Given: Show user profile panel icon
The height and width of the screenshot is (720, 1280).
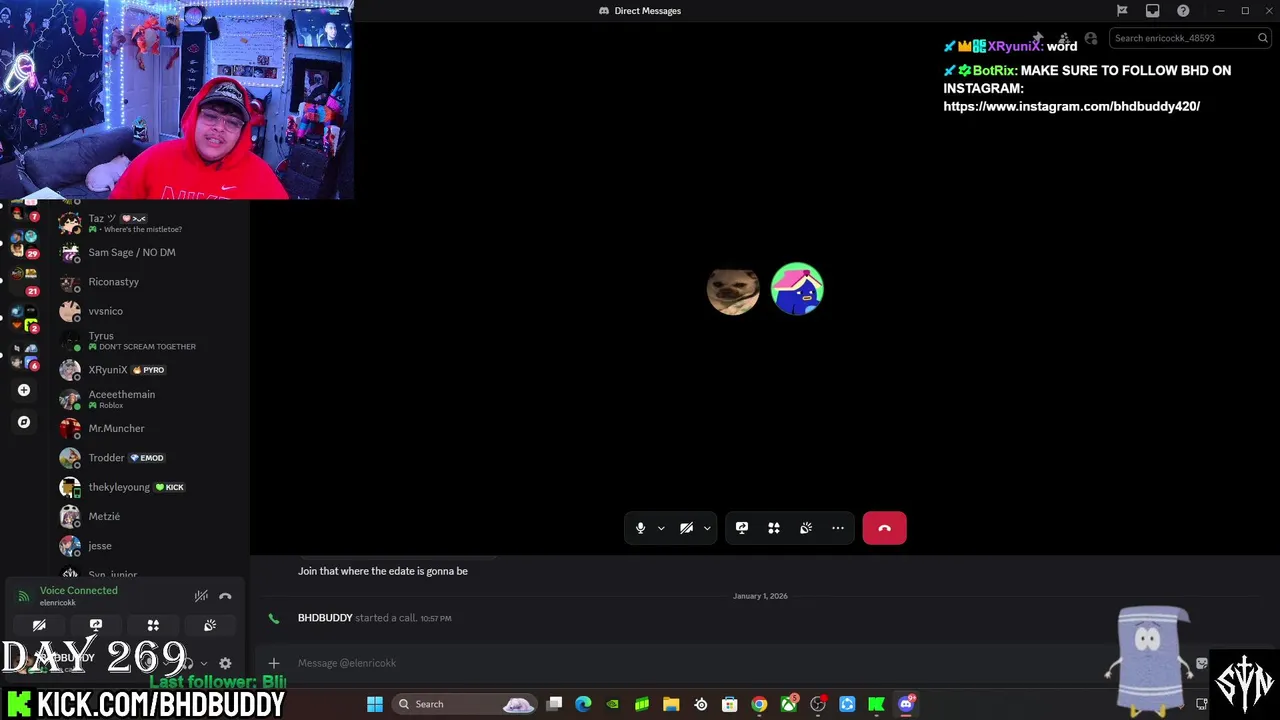Looking at the screenshot, I should [1091, 38].
